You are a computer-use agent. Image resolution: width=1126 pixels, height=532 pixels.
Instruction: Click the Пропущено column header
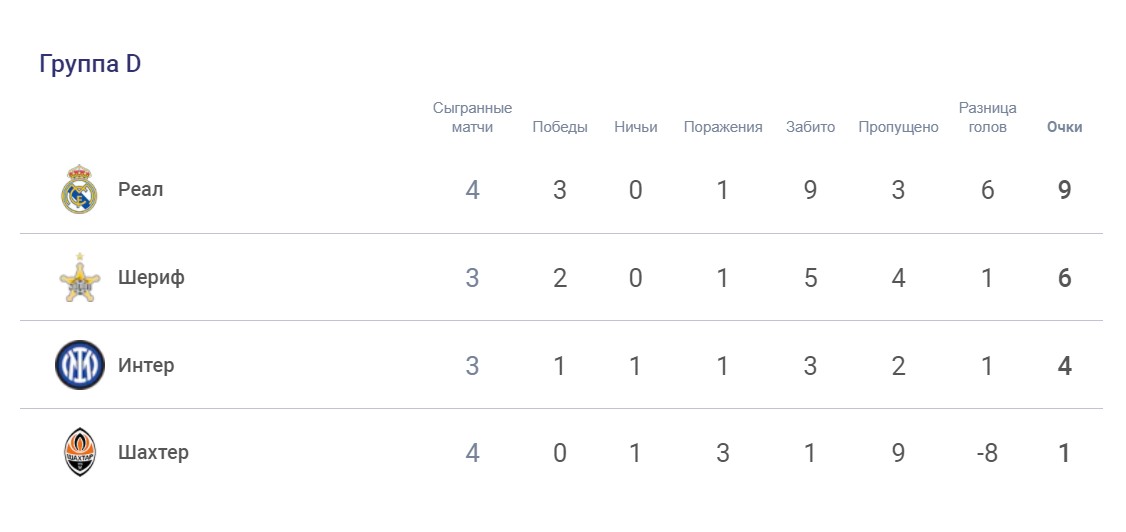(x=898, y=127)
